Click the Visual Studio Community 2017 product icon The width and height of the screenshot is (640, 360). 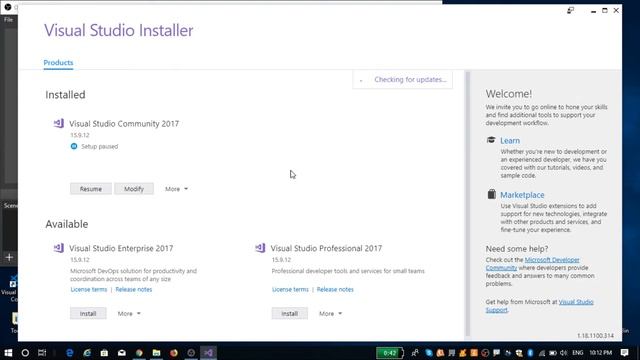click(59, 123)
